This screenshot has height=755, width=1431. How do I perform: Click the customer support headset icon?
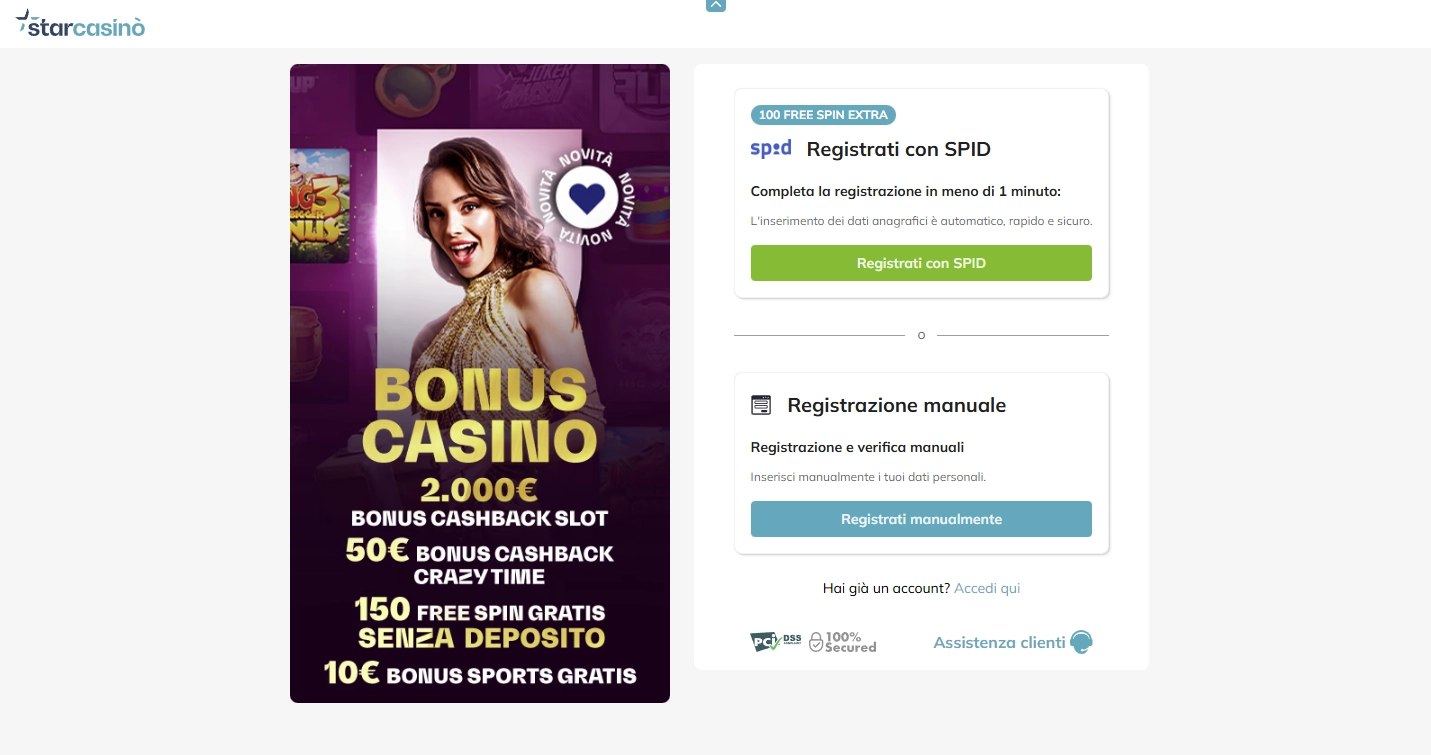[x=1081, y=642]
